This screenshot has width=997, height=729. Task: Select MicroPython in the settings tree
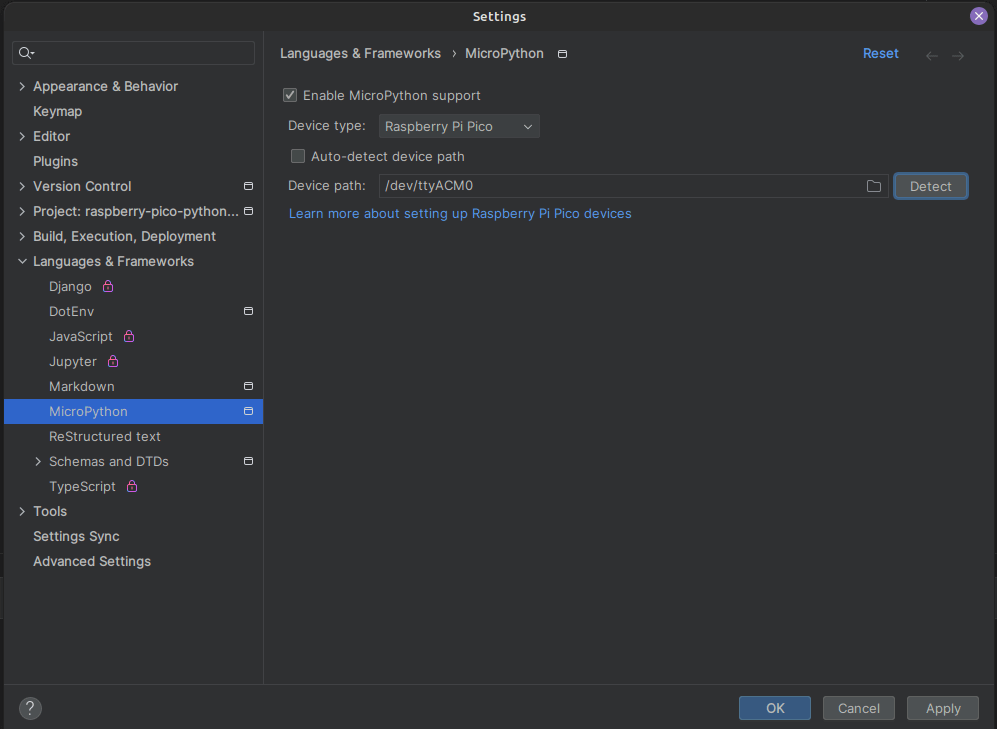pyautogui.click(x=134, y=411)
